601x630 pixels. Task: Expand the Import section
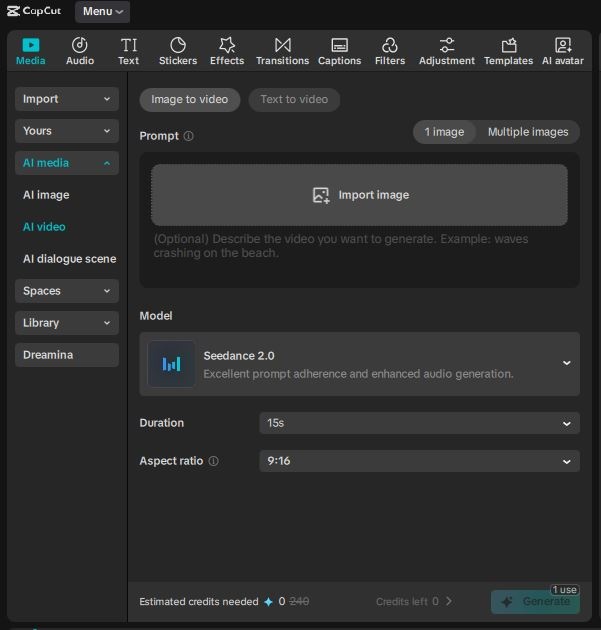click(67, 99)
